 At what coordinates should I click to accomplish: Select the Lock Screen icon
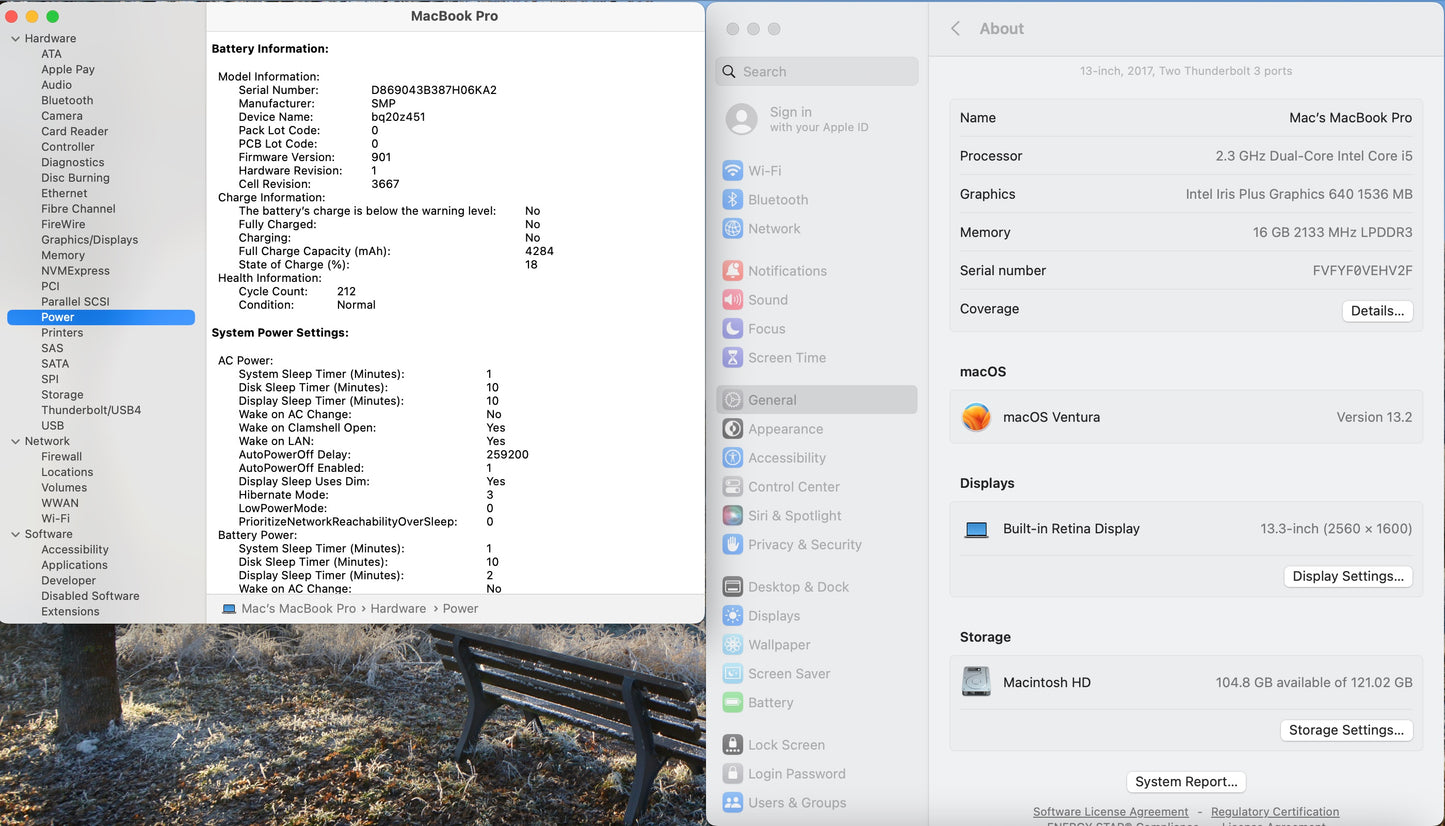click(733, 745)
